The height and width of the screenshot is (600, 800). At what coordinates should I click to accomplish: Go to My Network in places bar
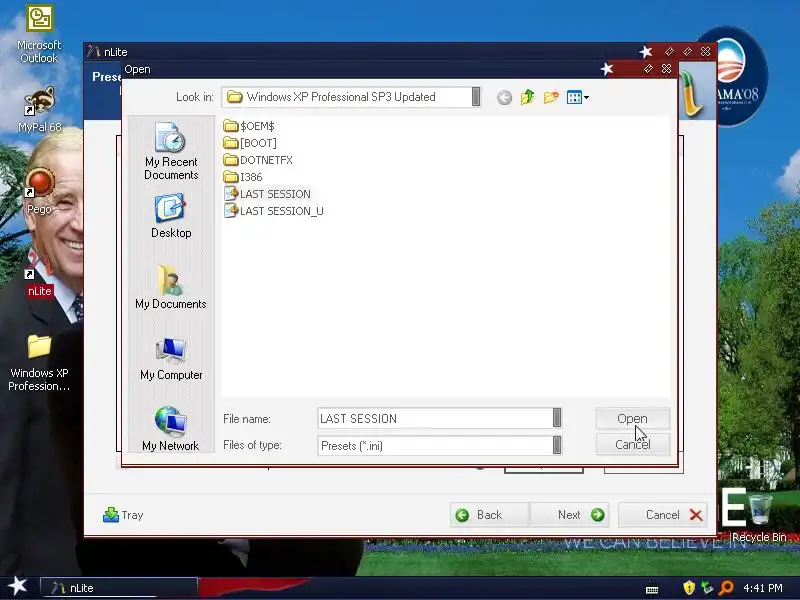coord(171,429)
